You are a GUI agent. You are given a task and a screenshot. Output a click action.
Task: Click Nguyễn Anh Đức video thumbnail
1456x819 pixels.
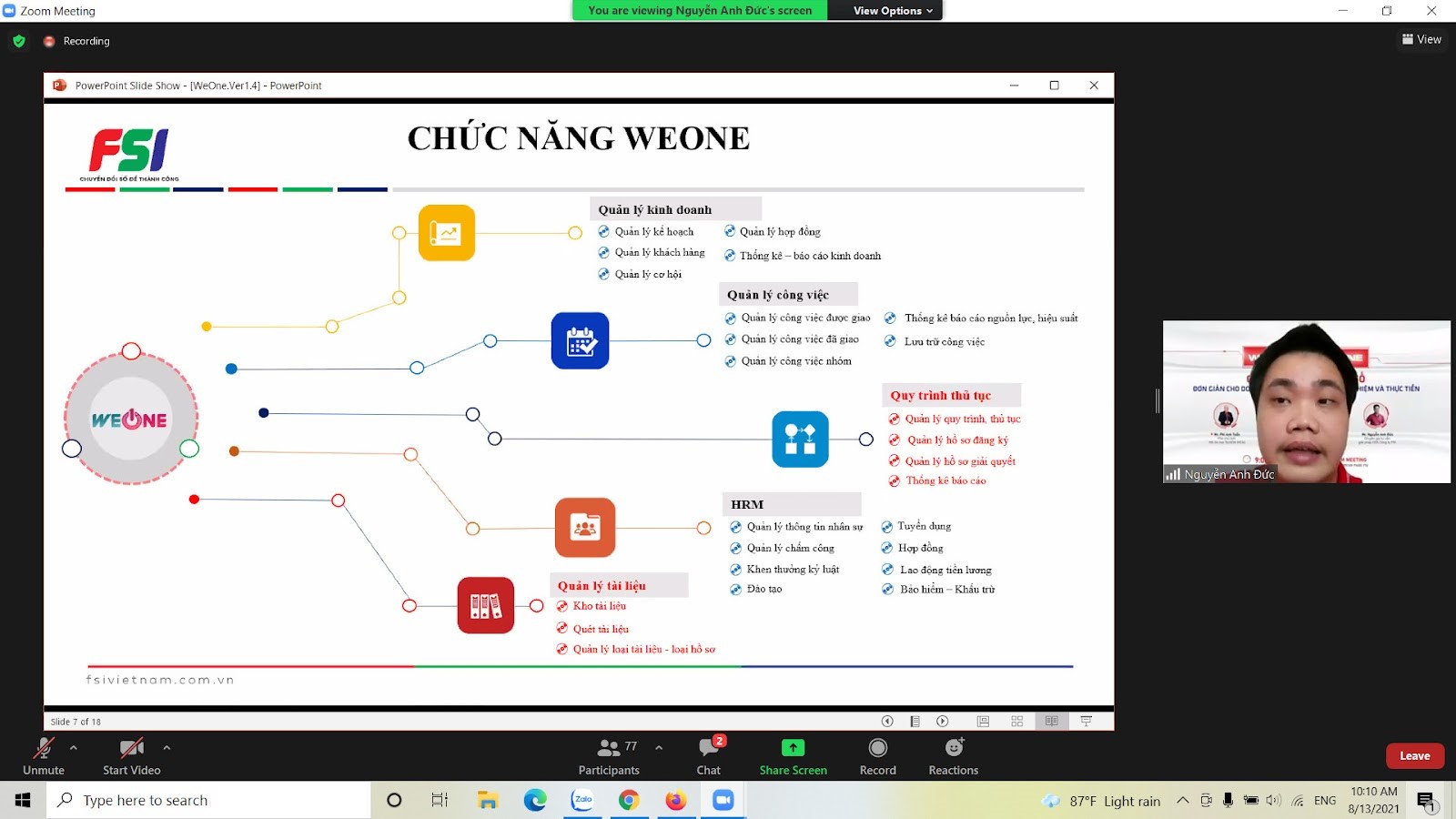tap(1307, 401)
